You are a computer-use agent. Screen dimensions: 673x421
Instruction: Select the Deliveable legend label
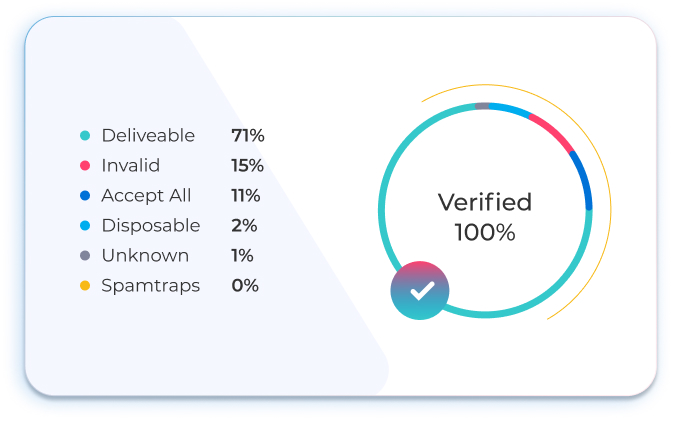tap(148, 136)
